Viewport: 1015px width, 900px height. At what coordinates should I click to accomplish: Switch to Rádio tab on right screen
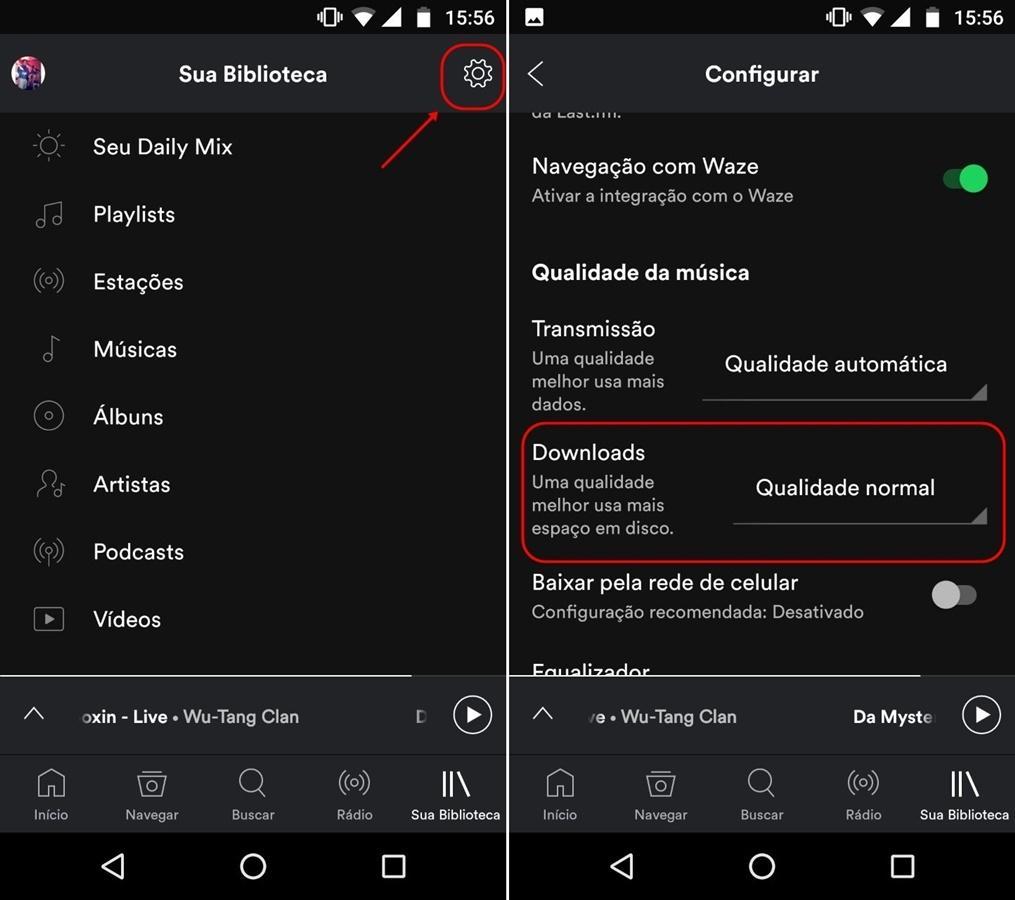point(863,794)
